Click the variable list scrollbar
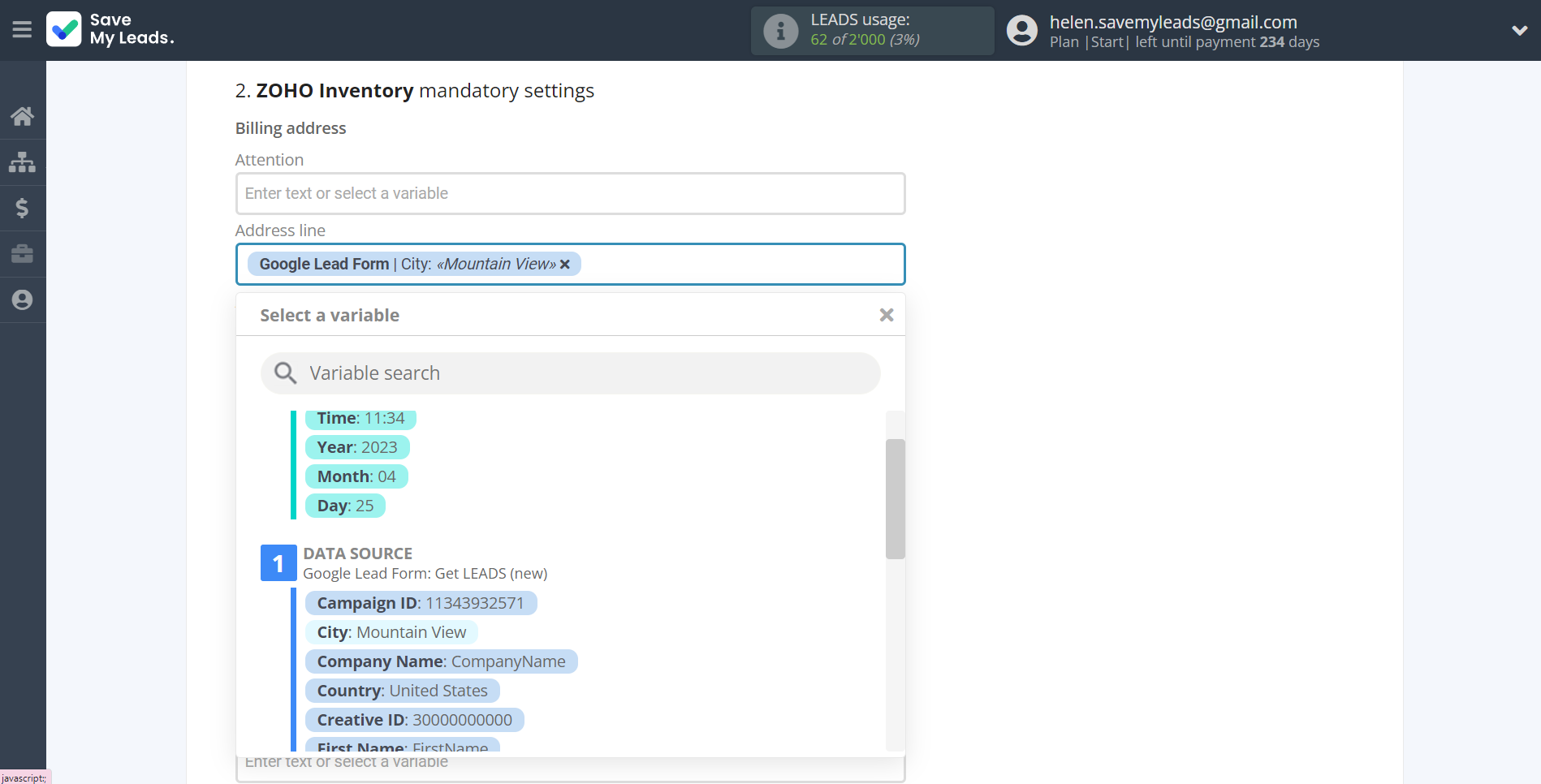Image resolution: width=1541 pixels, height=784 pixels. [x=895, y=499]
